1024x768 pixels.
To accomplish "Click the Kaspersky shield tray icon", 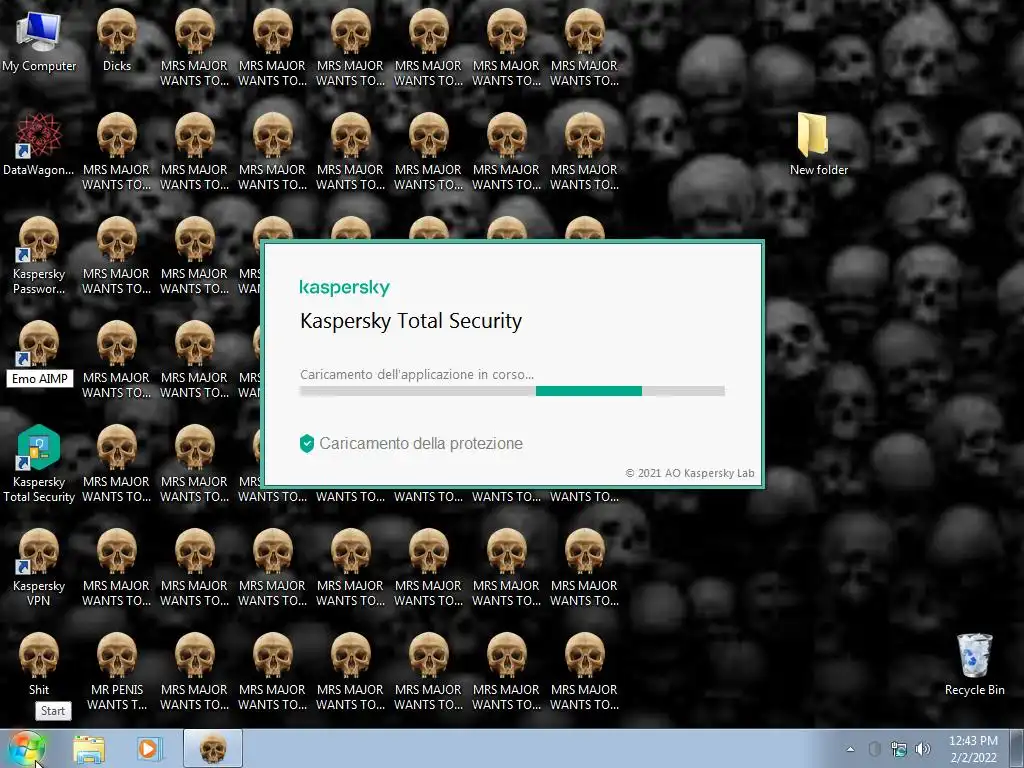I will pos(874,749).
